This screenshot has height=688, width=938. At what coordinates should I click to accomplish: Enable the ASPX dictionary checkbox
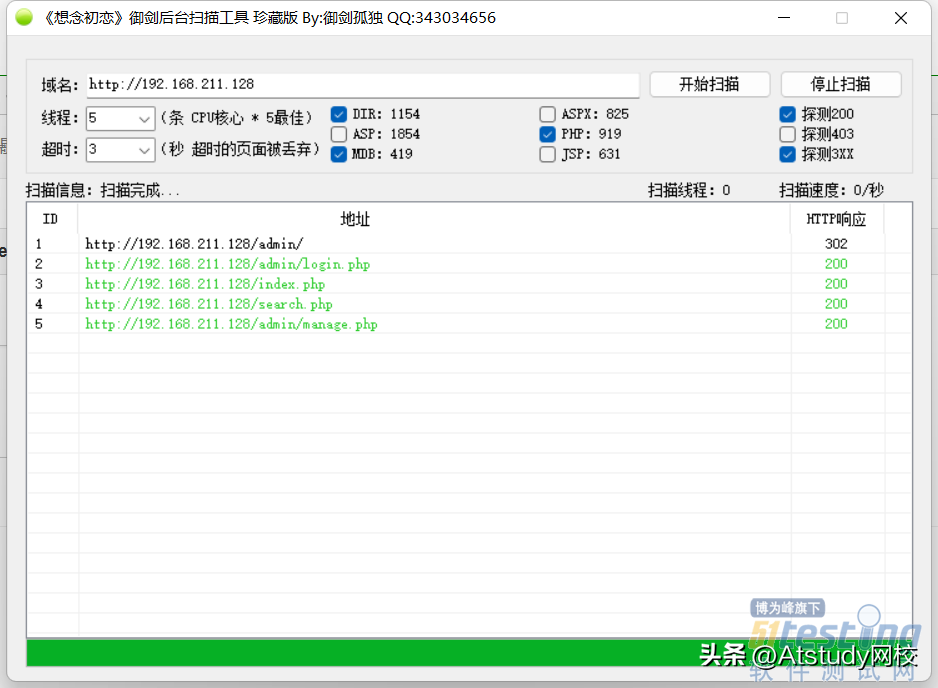(548, 114)
